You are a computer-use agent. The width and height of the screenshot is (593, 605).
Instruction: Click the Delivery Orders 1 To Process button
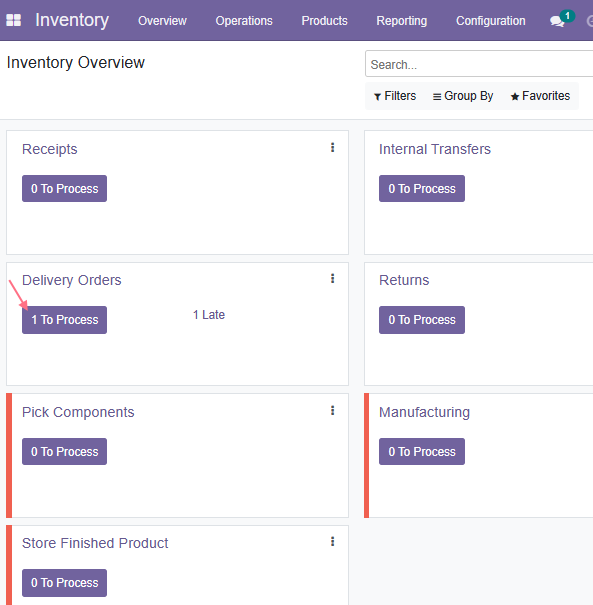click(x=64, y=320)
